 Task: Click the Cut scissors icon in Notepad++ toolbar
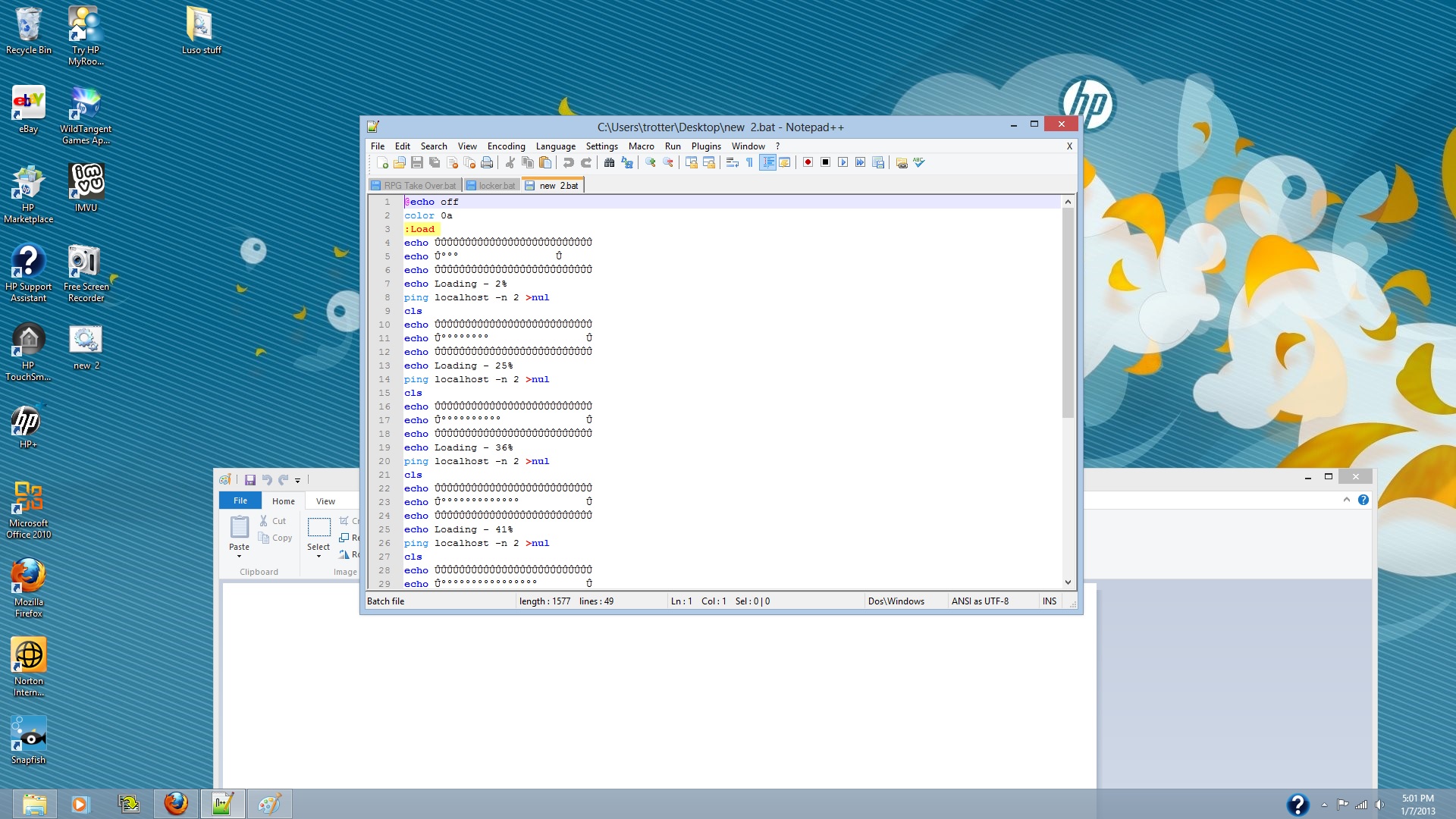pos(510,162)
